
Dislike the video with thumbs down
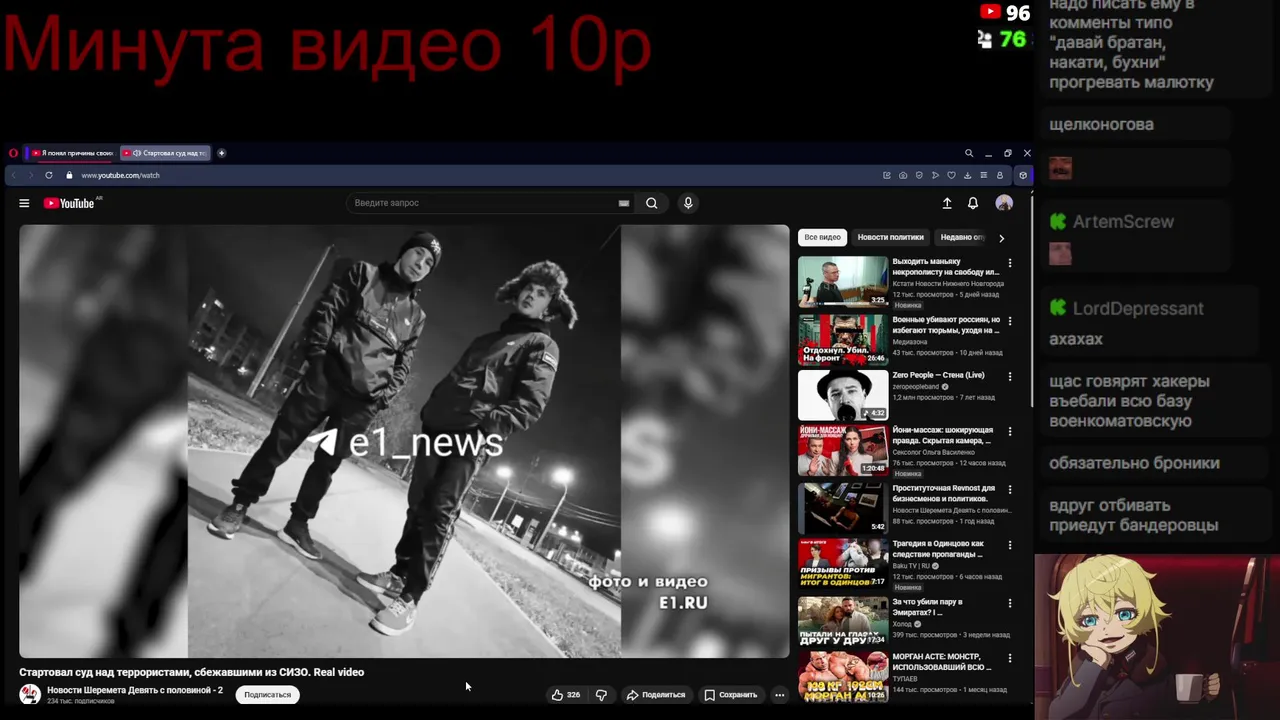601,695
